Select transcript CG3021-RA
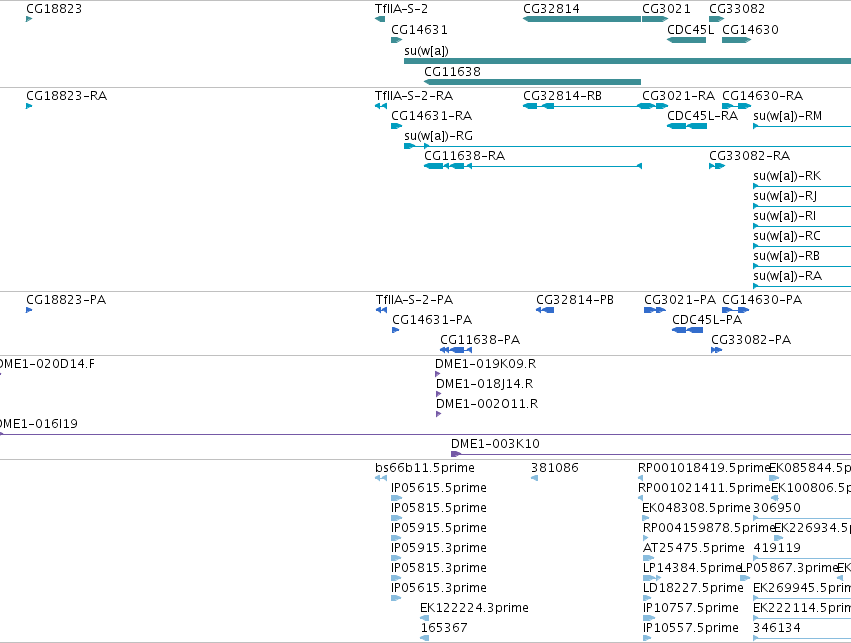This screenshot has width=851, height=643. (678, 96)
